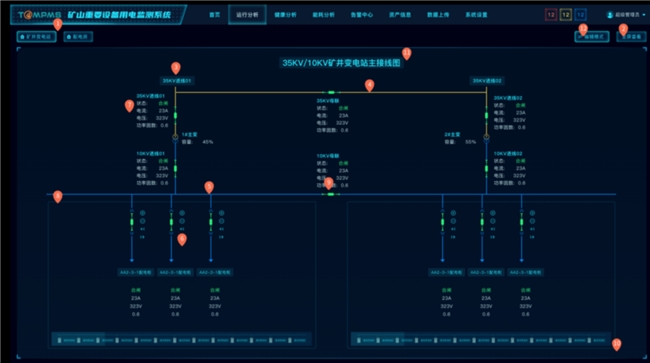Click the 1#主变 transformer symbol
The width and height of the screenshot is (650, 363).
click(x=175, y=138)
